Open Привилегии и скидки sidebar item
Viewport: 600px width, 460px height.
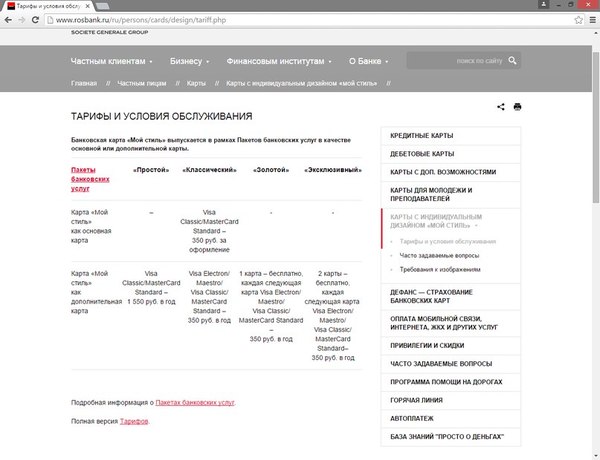coord(451,346)
